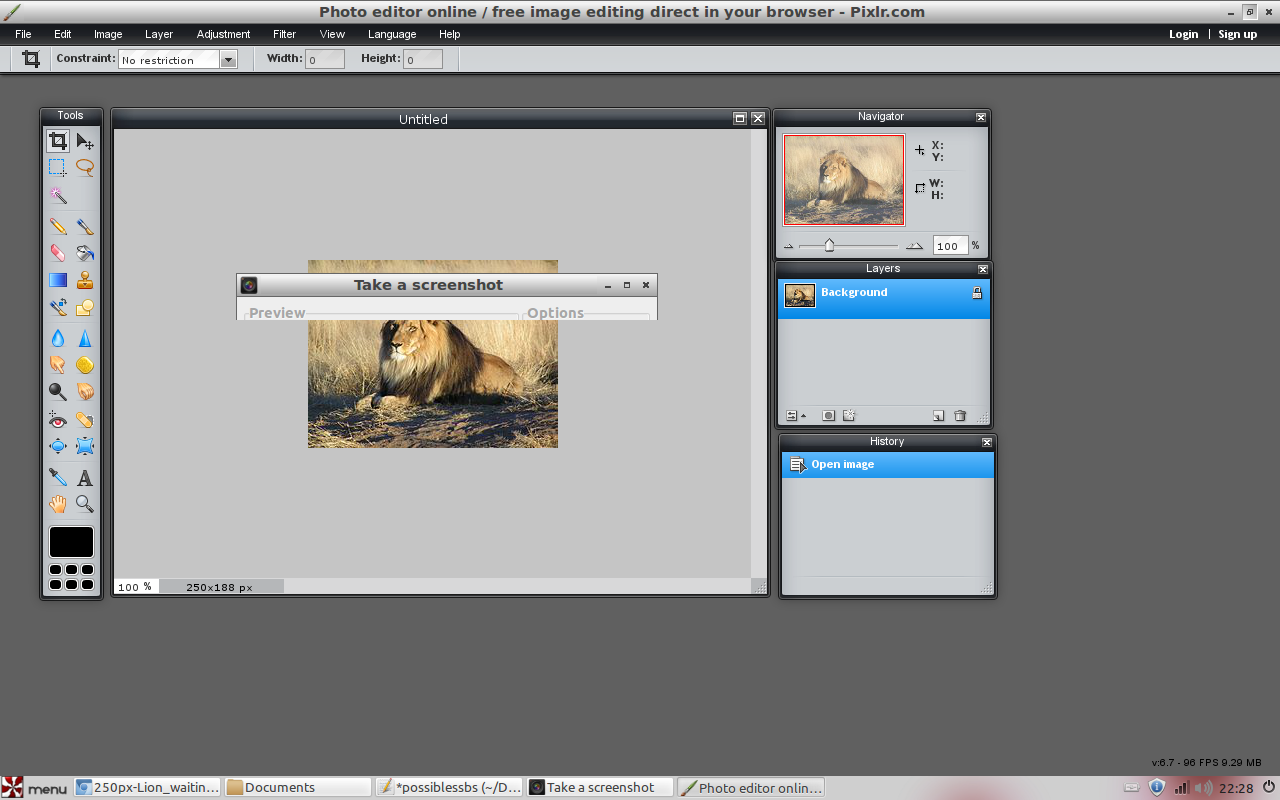
Task: Open the main foreground color swatch
Action: click(x=71, y=542)
